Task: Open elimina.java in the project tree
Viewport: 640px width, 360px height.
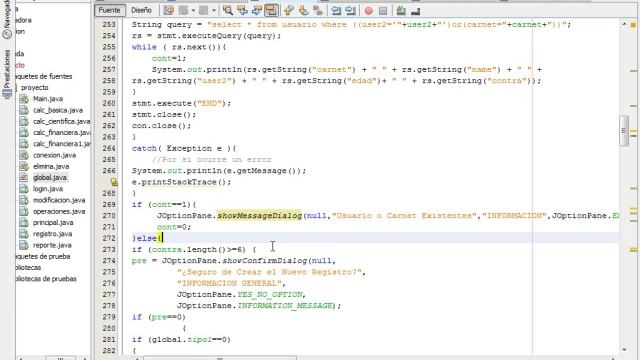Action: (x=51, y=166)
